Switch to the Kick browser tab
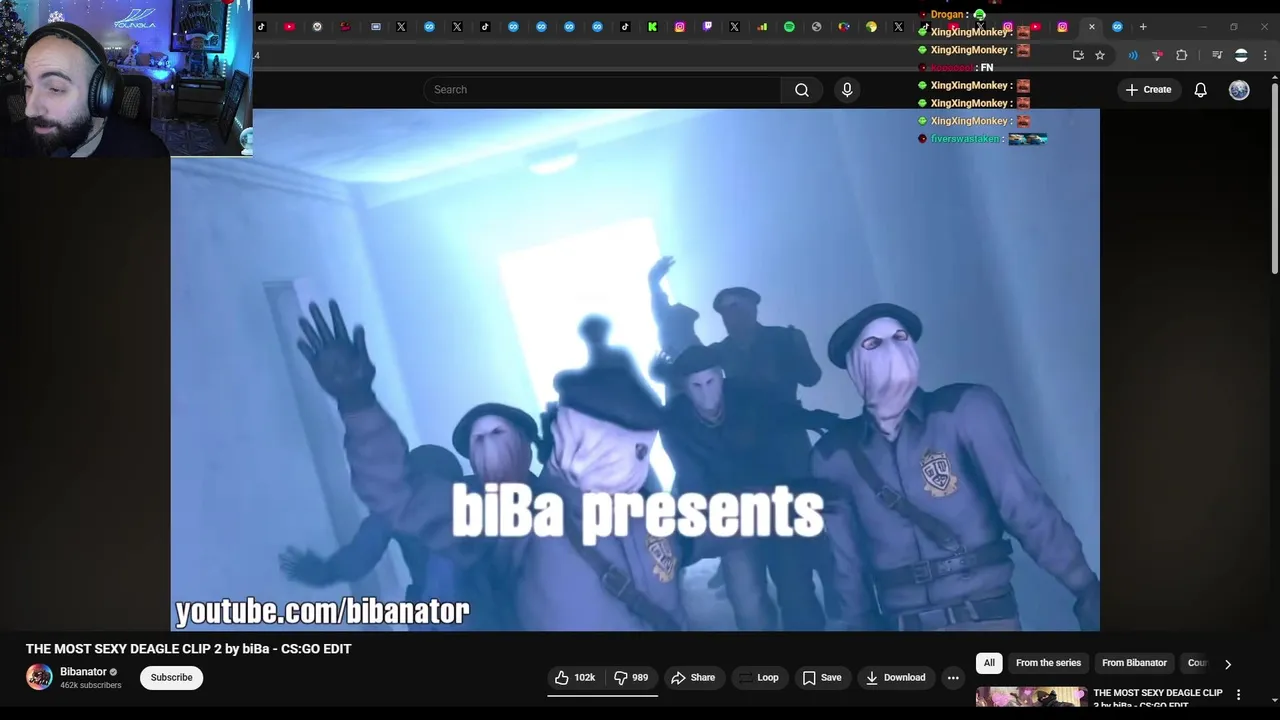1280x720 pixels. point(652,27)
